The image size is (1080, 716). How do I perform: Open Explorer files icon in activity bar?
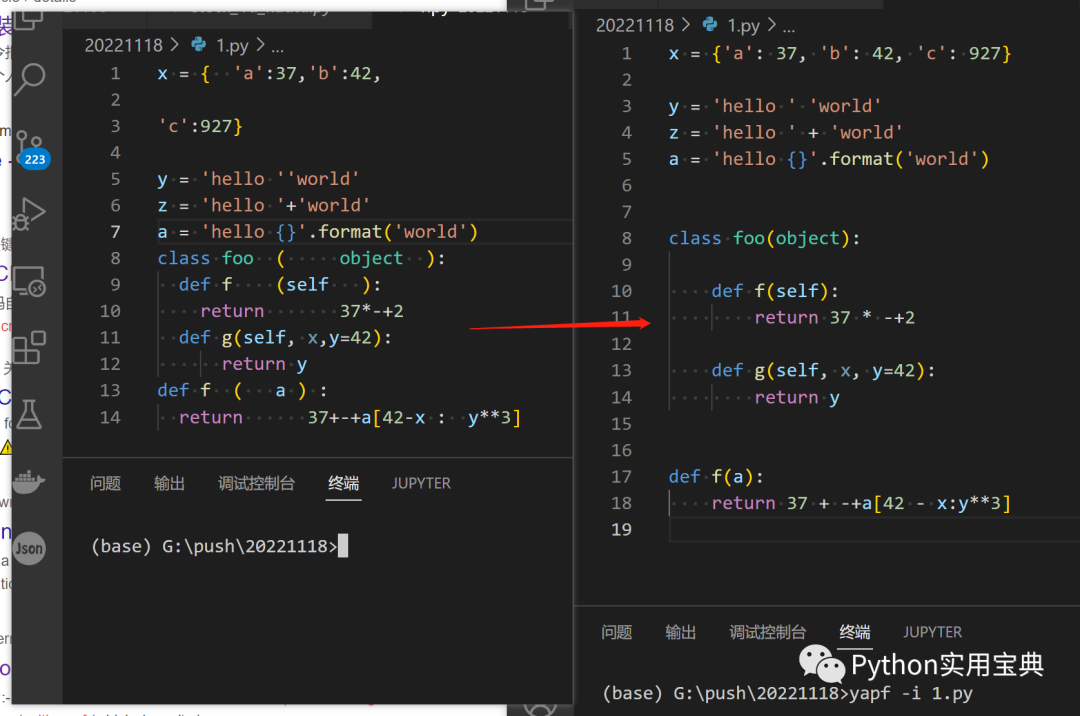pos(30,19)
